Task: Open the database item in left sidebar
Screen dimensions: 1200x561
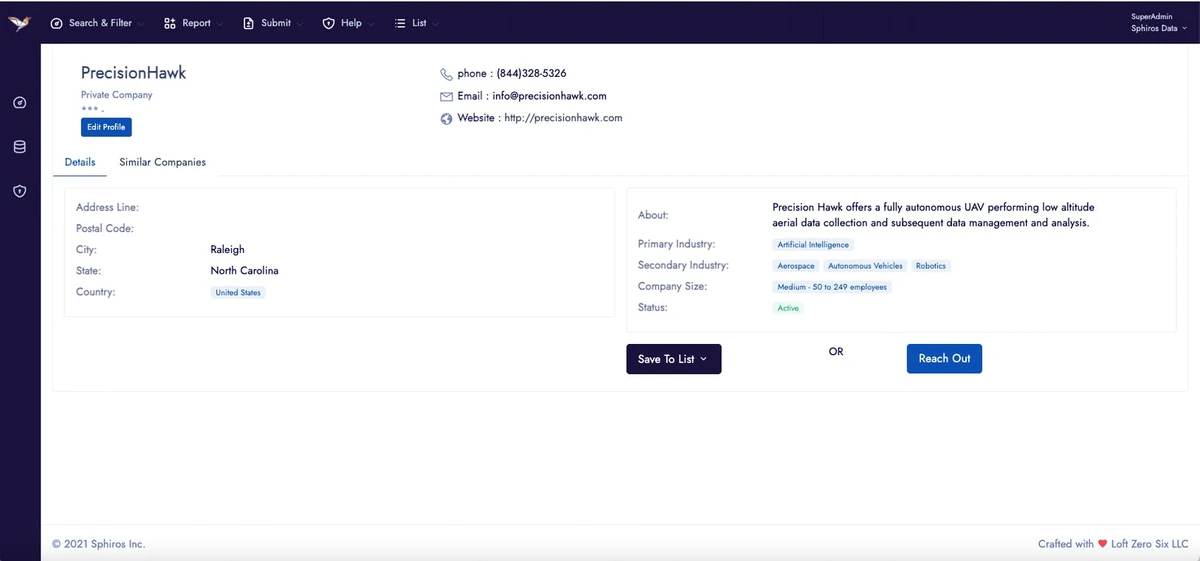Action: (x=20, y=147)
